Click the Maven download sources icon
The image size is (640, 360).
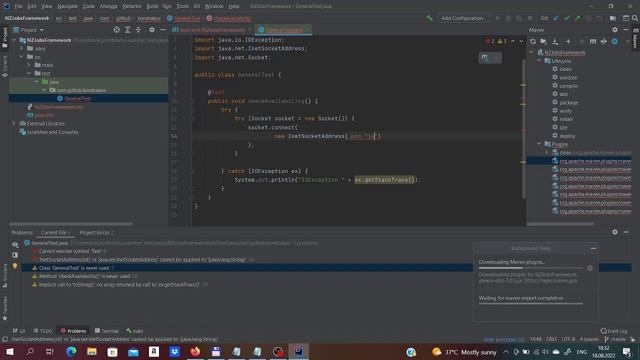click(555, 41)
